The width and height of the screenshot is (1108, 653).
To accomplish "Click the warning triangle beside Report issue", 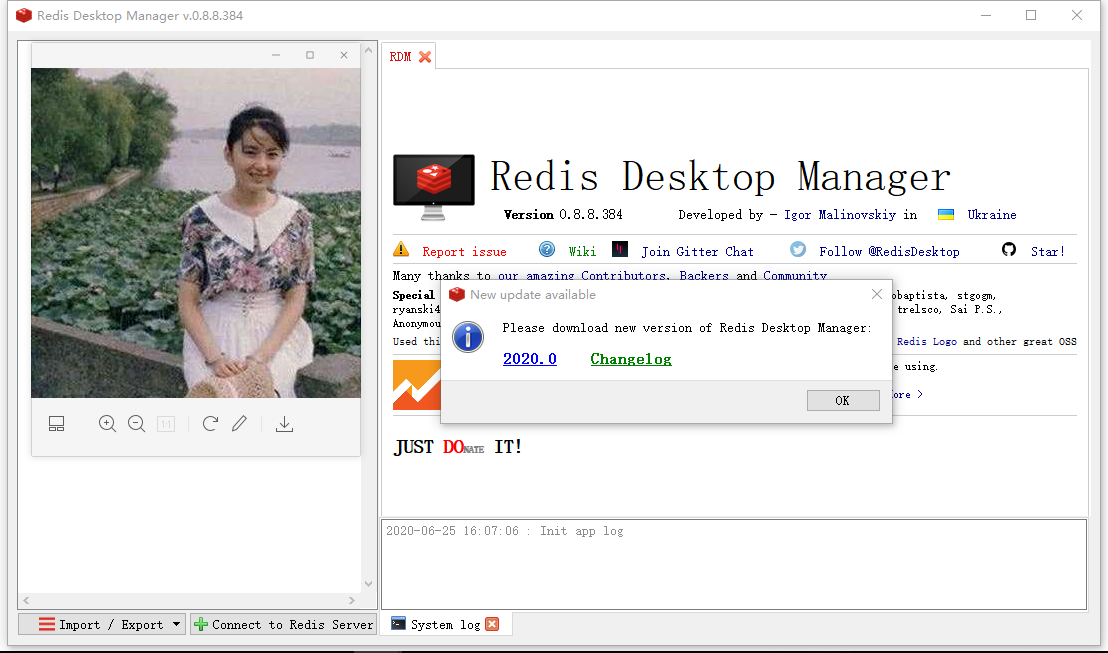I will (401, 249).
